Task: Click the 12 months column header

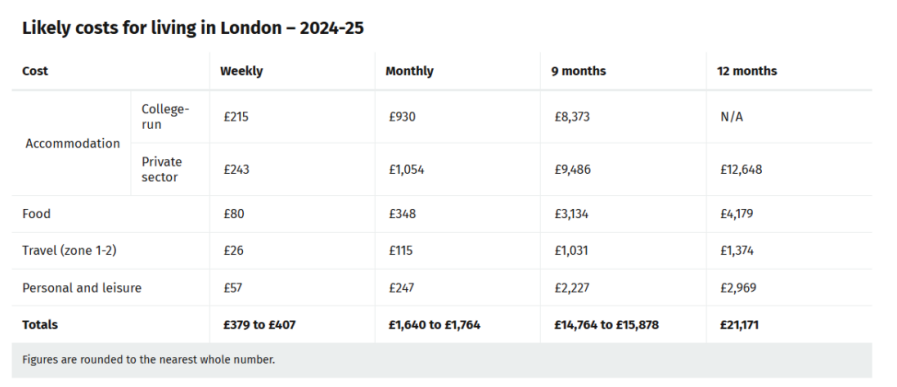Action: (x=747, y=71)
